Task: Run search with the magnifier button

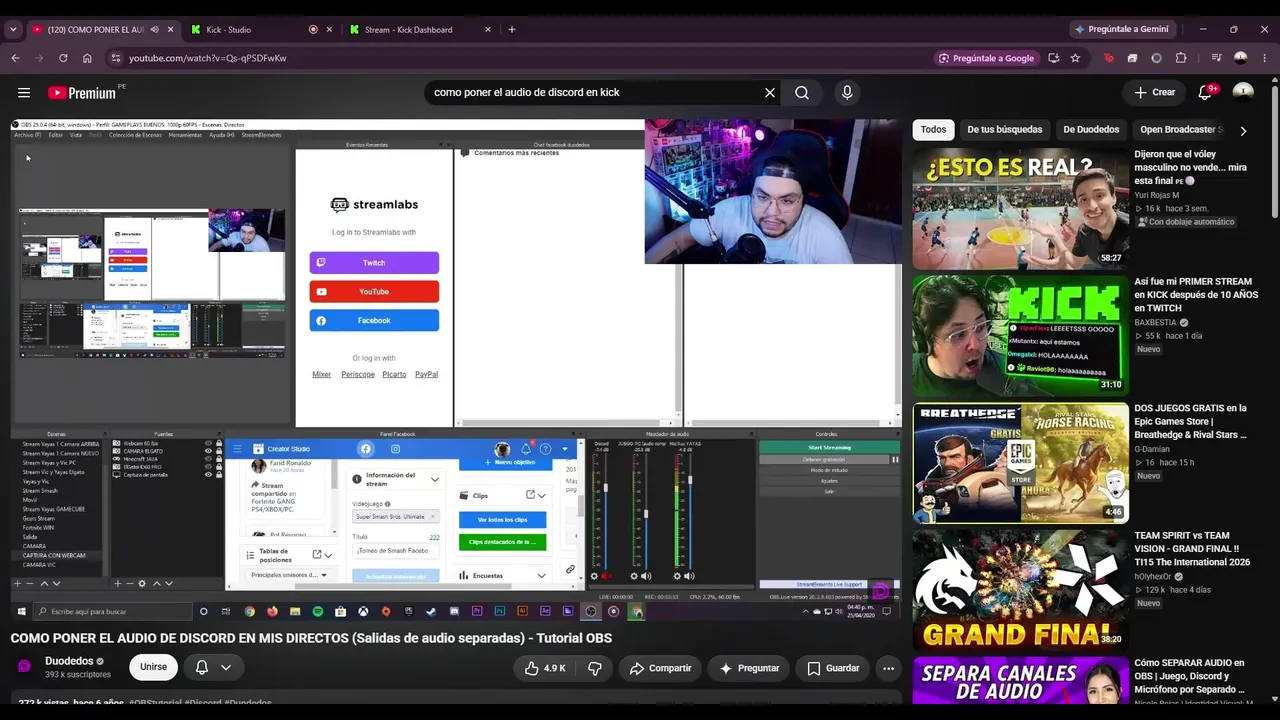Action: 802,93
